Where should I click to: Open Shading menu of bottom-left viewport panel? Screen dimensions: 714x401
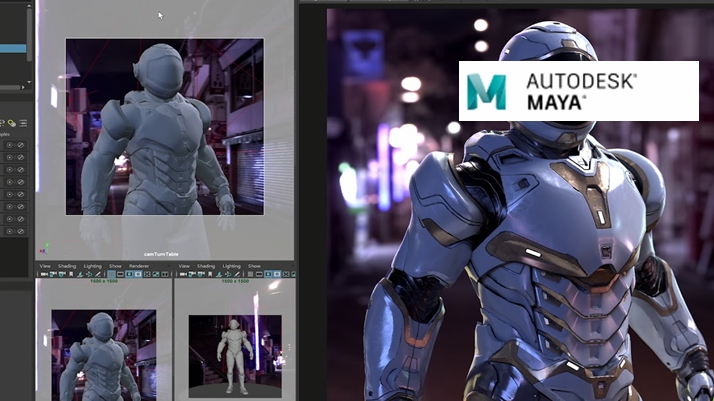pos(67,266)
